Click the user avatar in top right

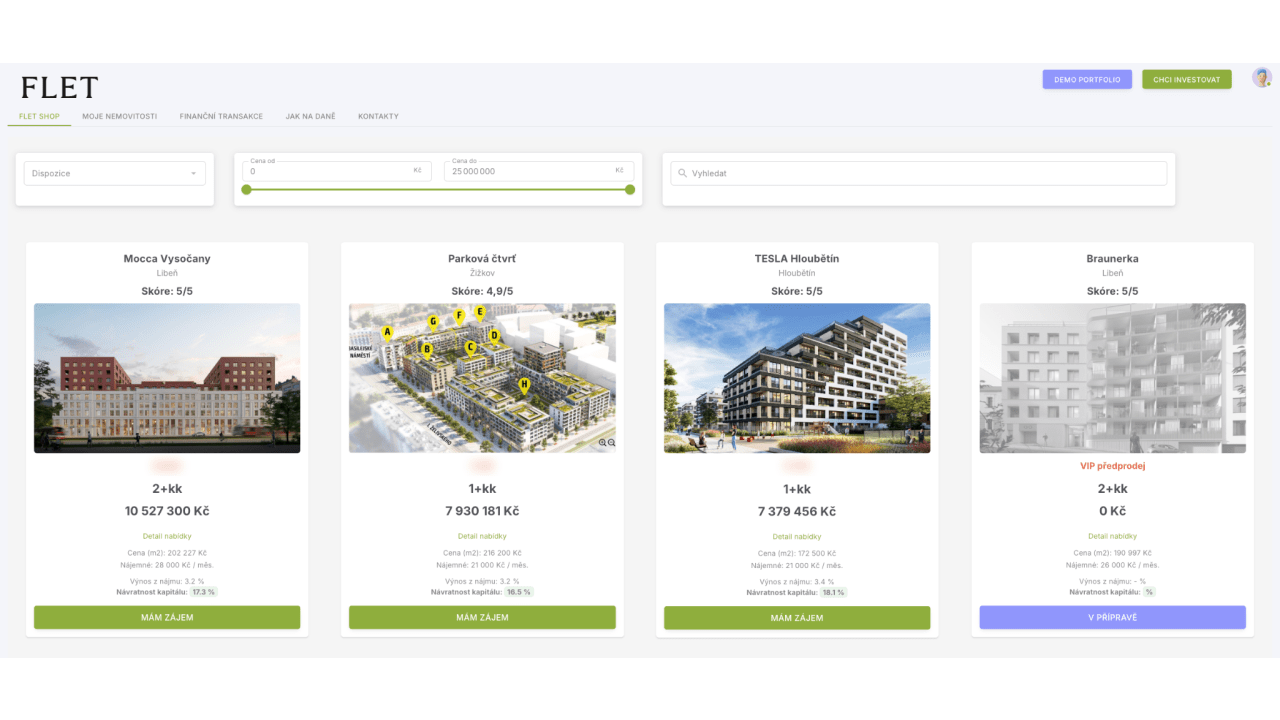pyautogui.click(x=1262, y=78)
